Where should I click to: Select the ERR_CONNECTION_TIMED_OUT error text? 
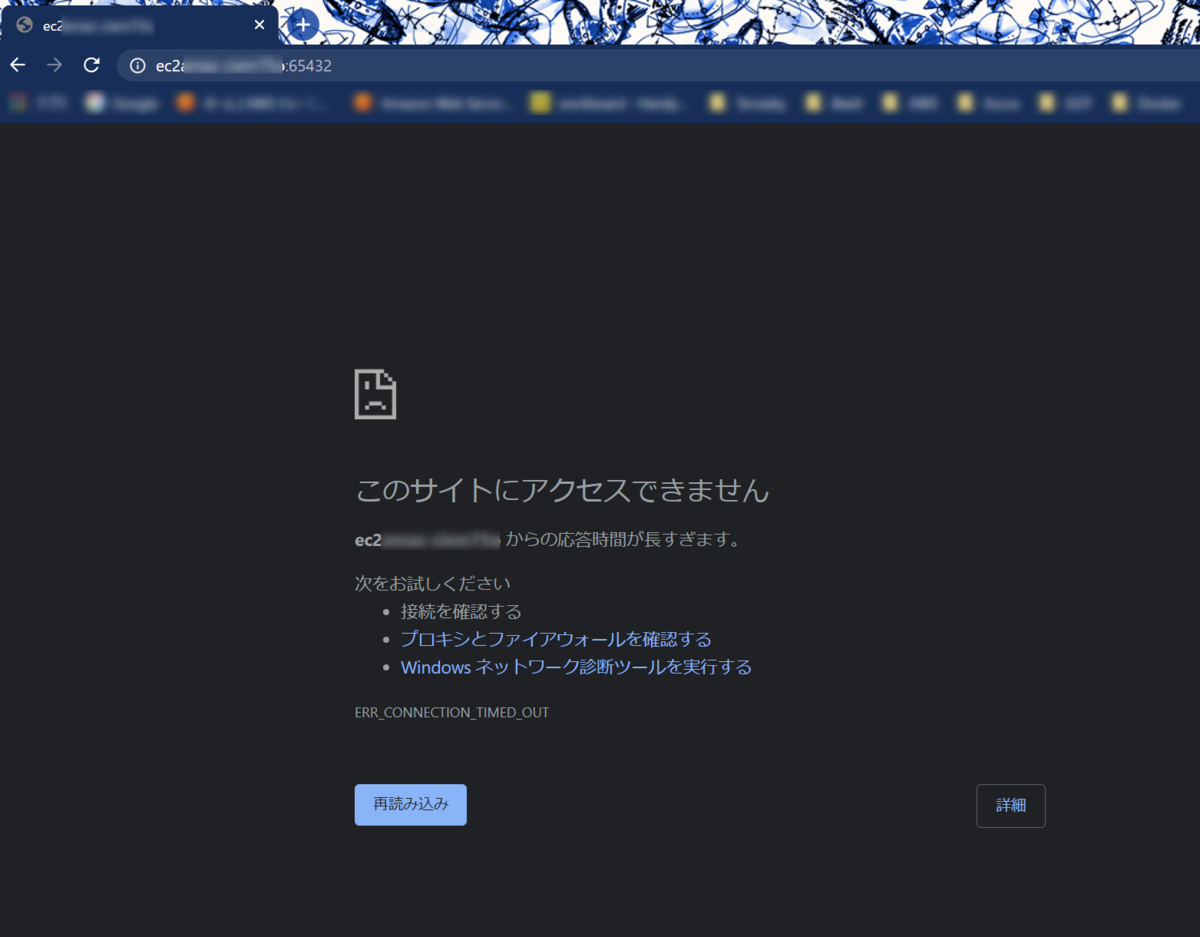coord(451,712)
